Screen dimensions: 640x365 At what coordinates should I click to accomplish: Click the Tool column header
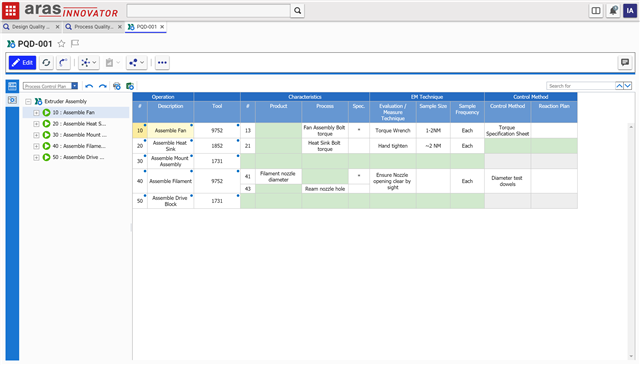217,111
